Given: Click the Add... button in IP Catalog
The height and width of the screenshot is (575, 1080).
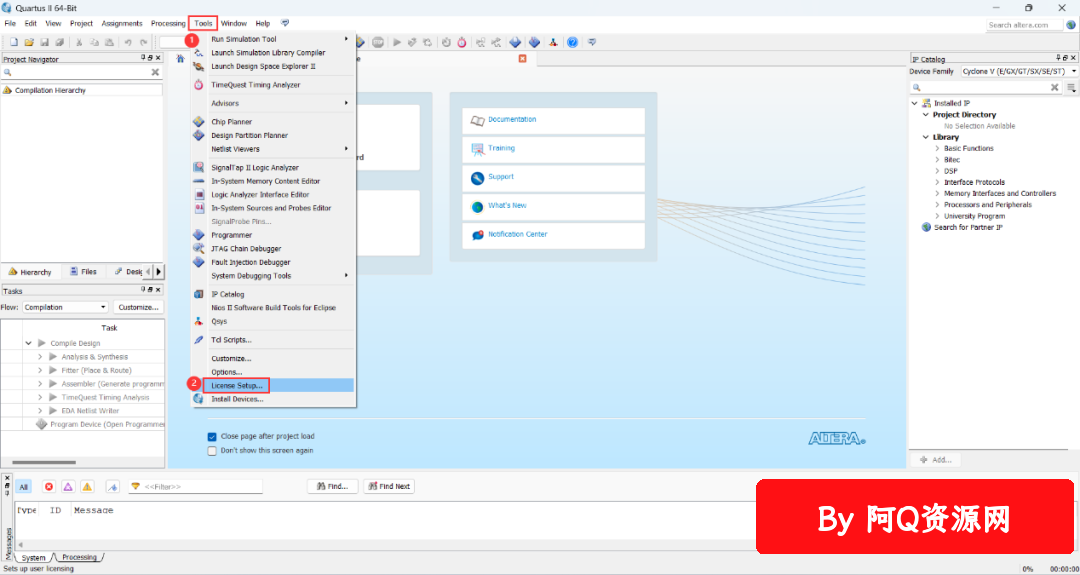Looking at the screenshot, I should 935,460.
